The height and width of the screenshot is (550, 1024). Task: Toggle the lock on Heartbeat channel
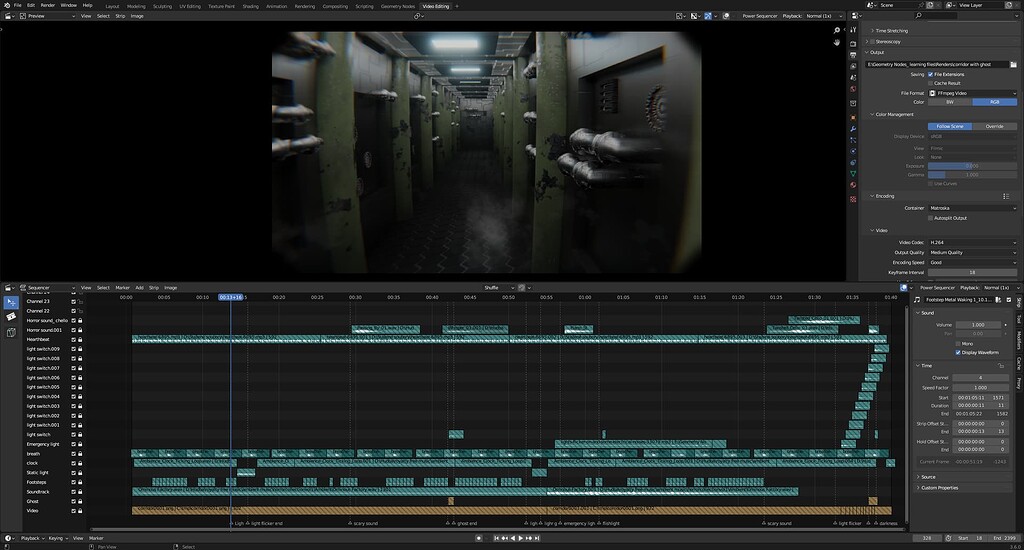(80, 339)
